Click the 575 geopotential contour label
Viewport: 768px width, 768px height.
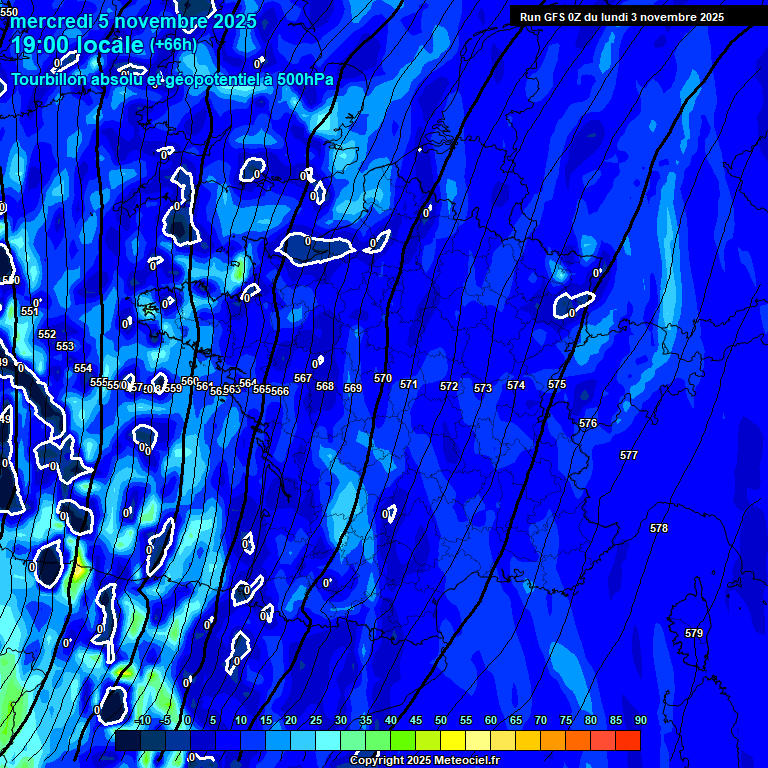557,384
